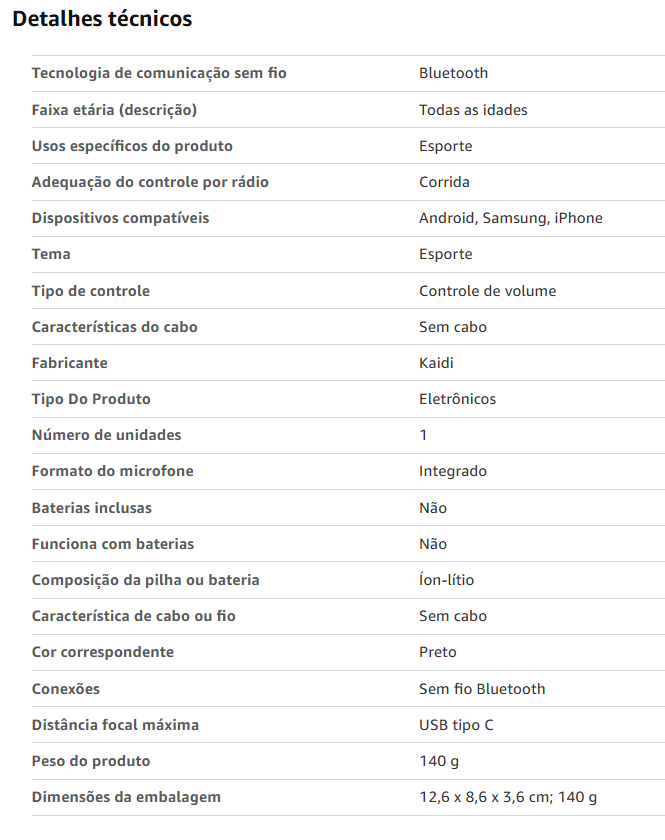The width and height of the screenshot is (665, 840).
Task: Click the "Preto" color value
Action: [x=438, y=652]
